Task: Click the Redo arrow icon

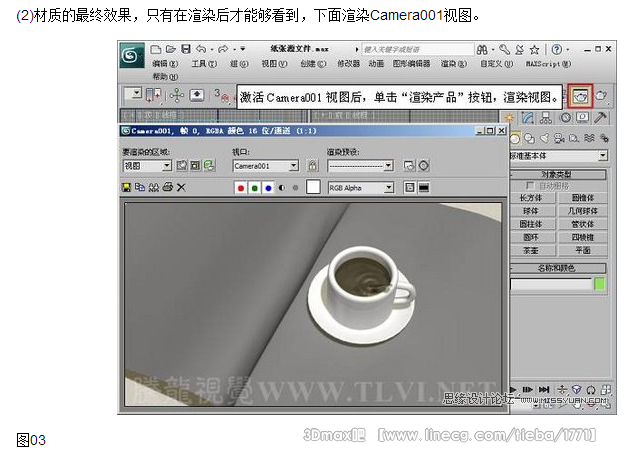Action: pos(223,49)
